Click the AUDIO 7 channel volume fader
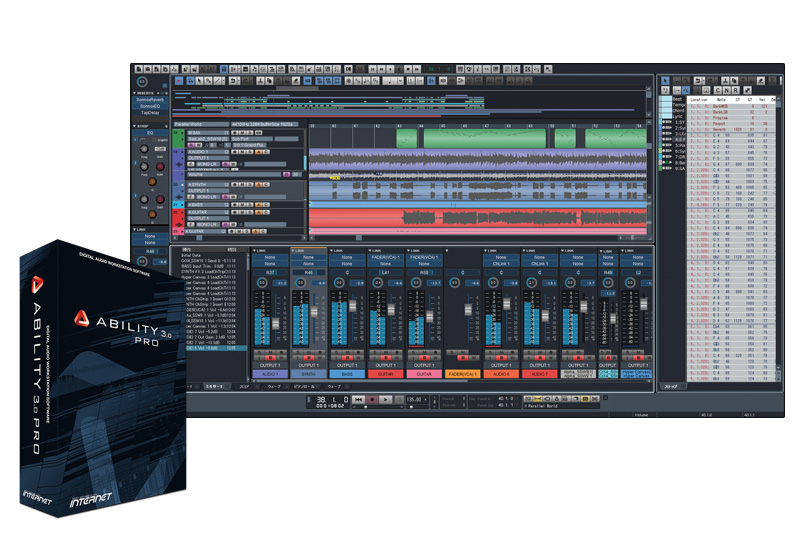This screenshot has width=800, height=533. [x=545, y=315]
